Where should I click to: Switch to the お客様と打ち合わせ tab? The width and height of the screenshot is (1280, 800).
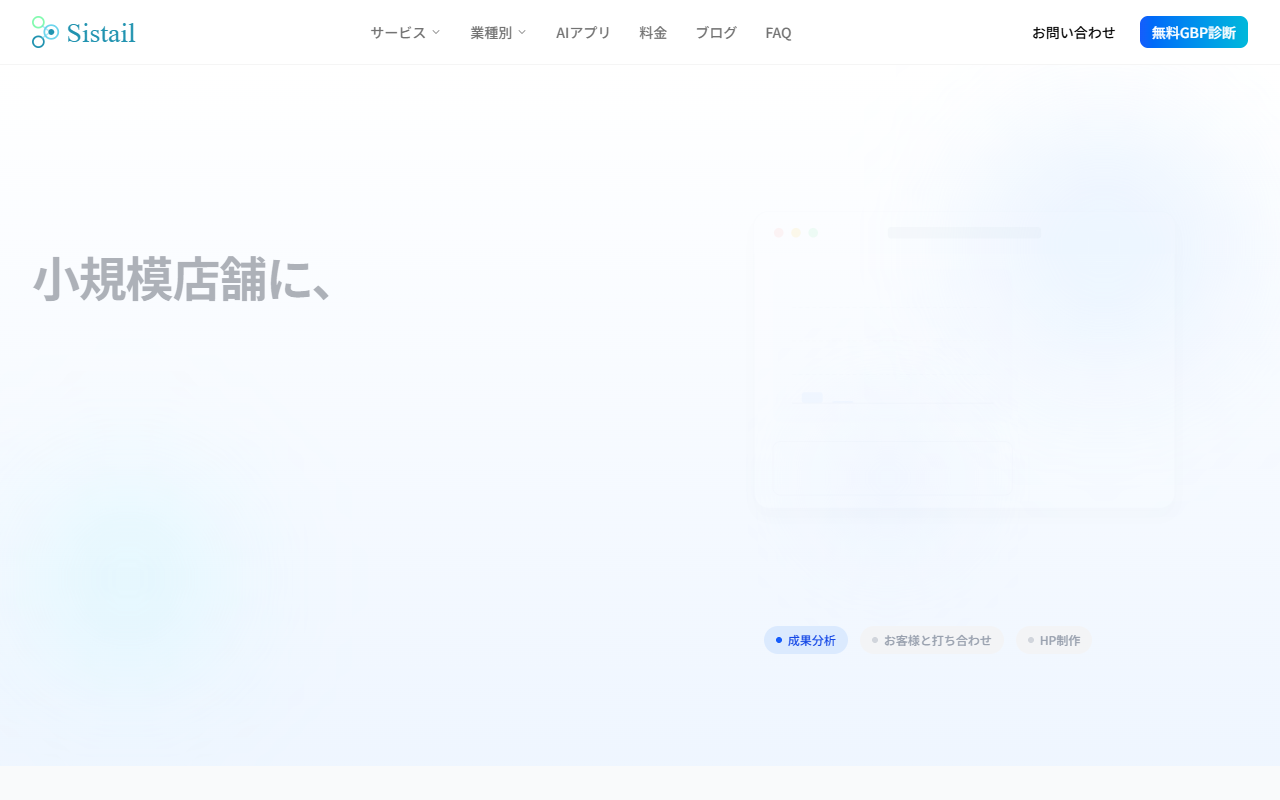click(x=931, y=640)
